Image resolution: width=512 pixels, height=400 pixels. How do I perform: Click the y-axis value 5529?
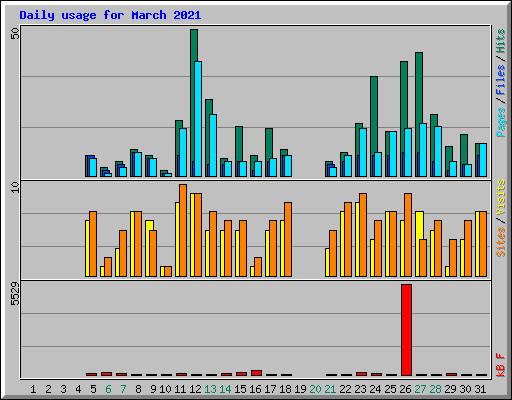point(15,294)
